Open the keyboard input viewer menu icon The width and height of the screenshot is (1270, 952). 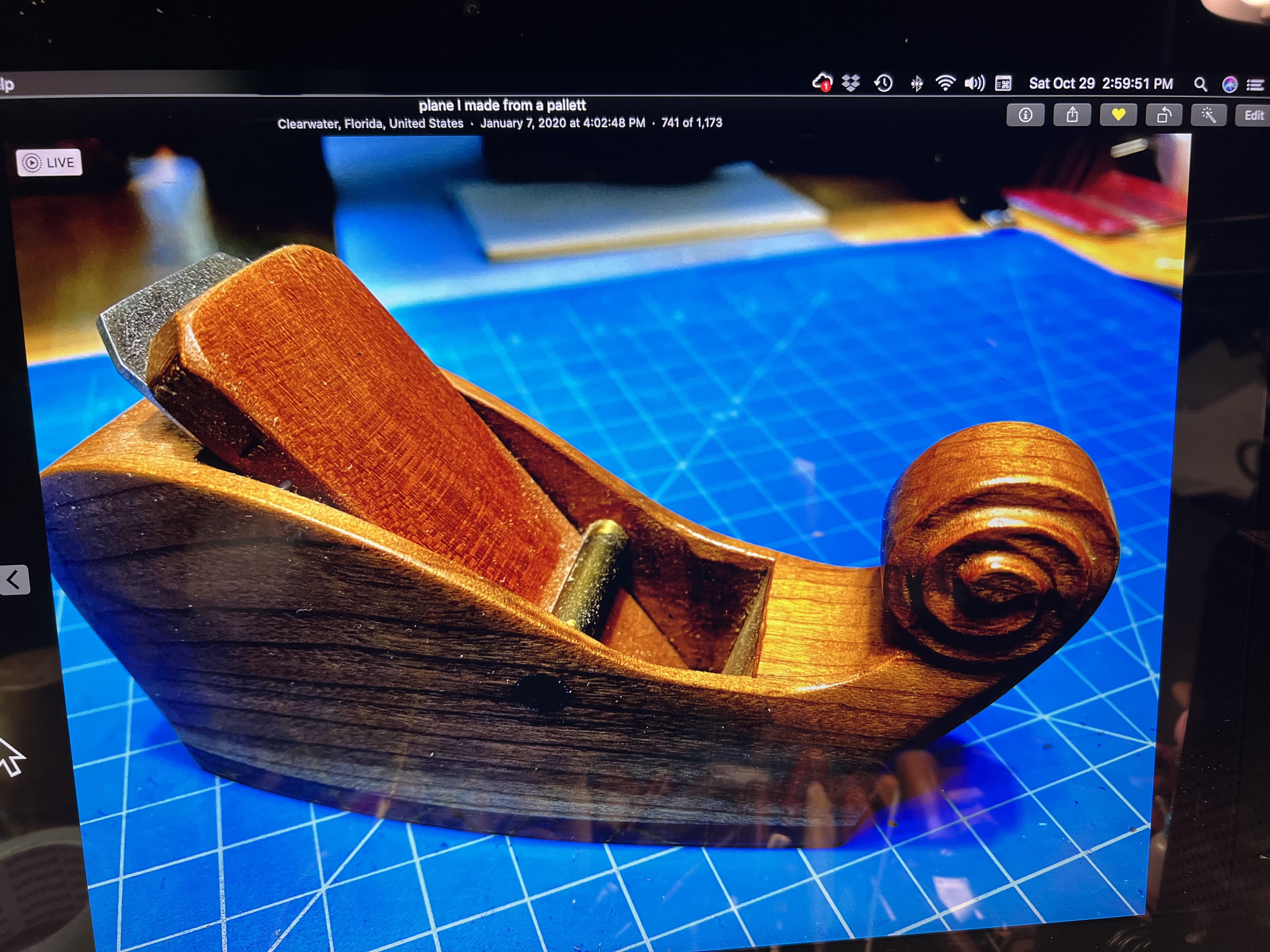(x=1003, y=83)
